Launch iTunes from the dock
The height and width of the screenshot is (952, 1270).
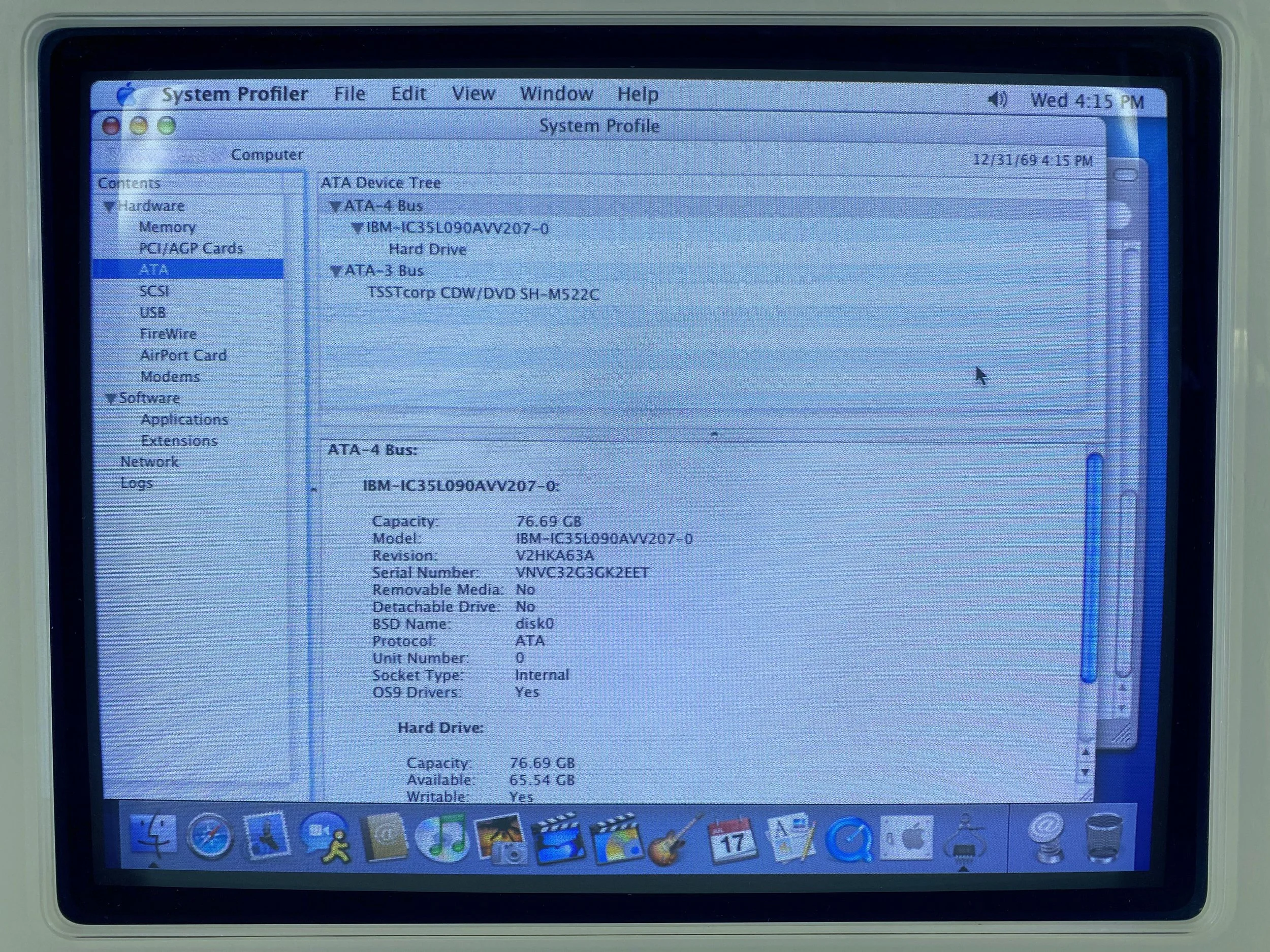[442, 839]
